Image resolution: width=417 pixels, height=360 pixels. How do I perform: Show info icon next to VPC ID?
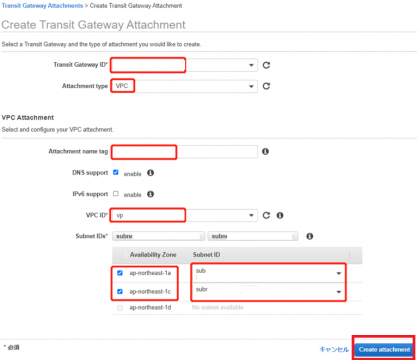pos(280,215)
